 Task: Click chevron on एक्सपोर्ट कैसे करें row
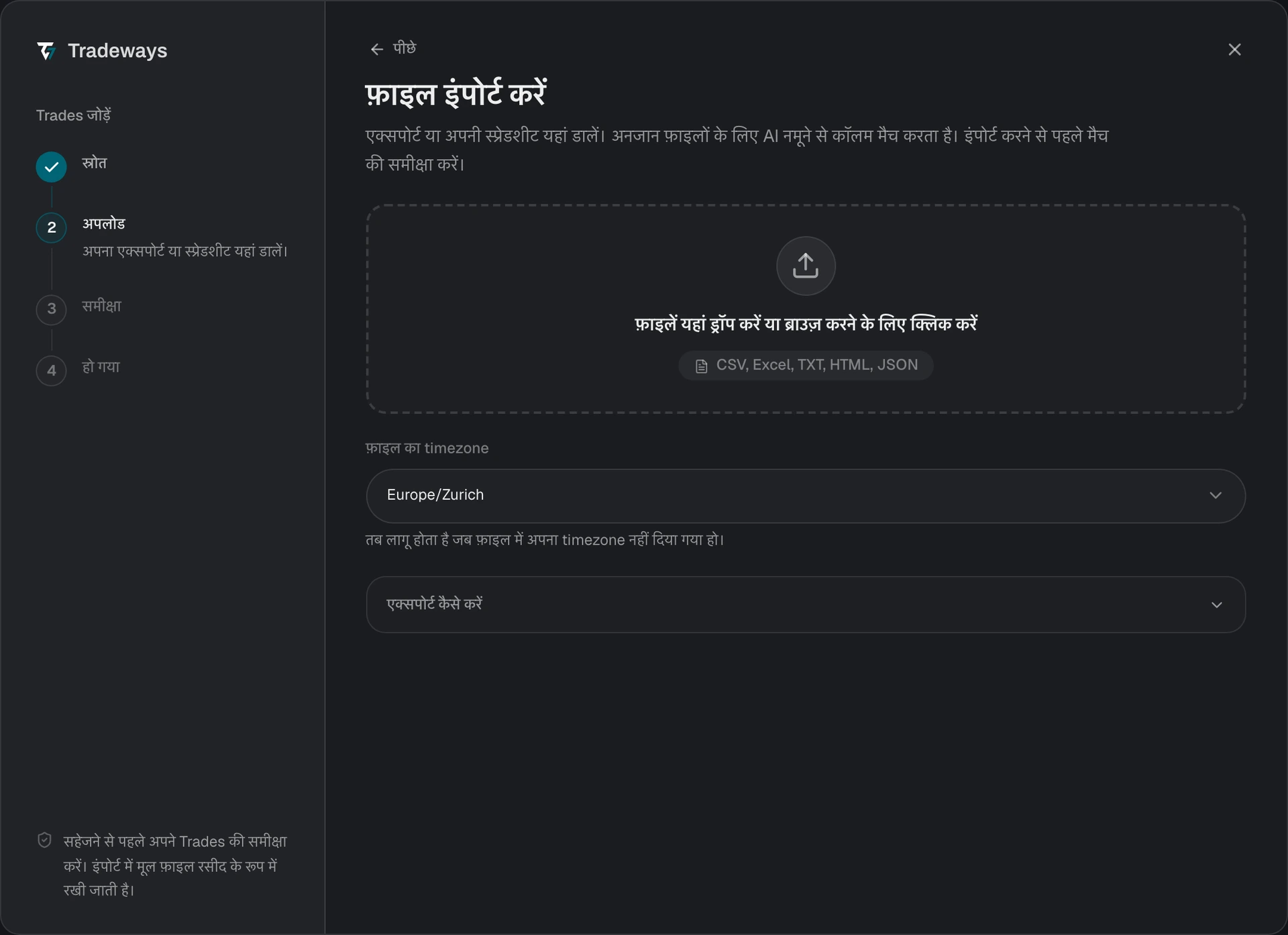[x=1216, y=605]
